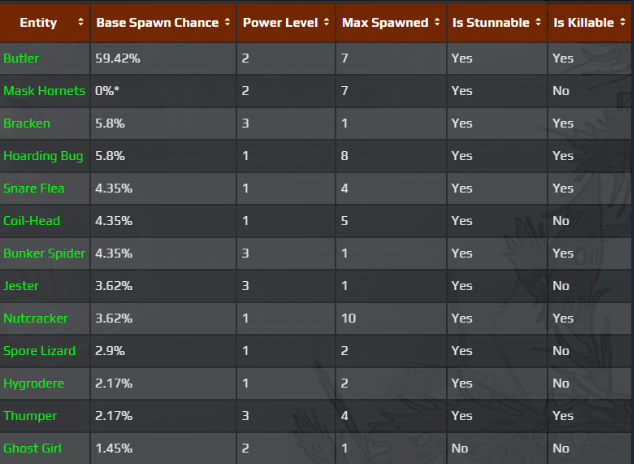Click the Thumper entity link

[x=30, y=415]
